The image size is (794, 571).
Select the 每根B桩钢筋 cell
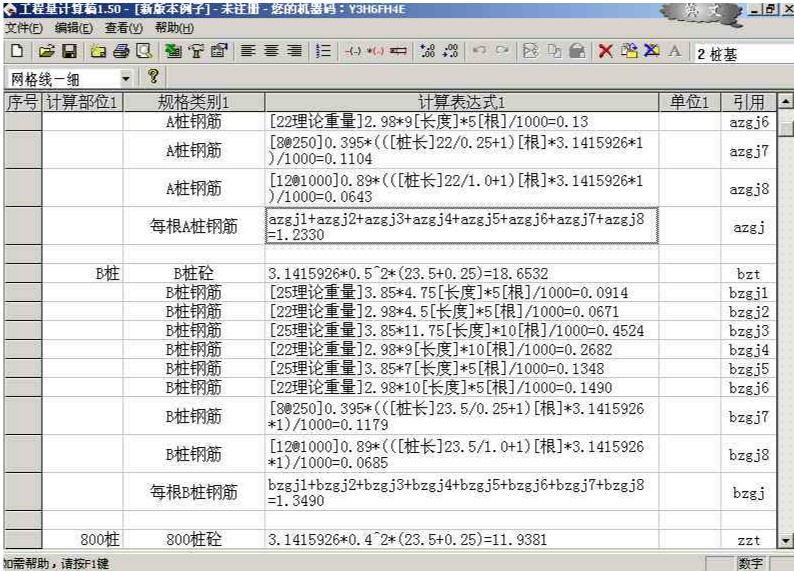pos(193,492)
